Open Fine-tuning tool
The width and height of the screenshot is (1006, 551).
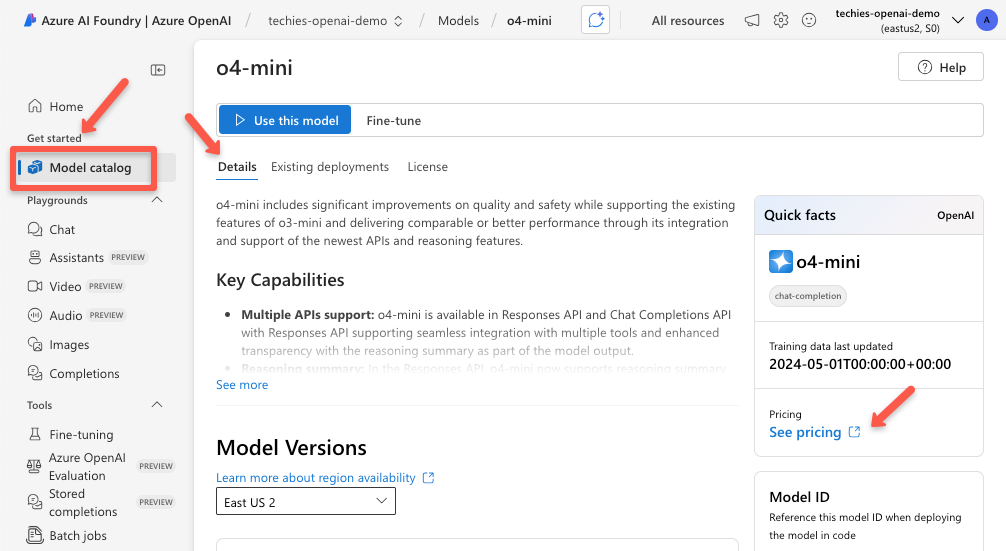click(x=81, y=434)
